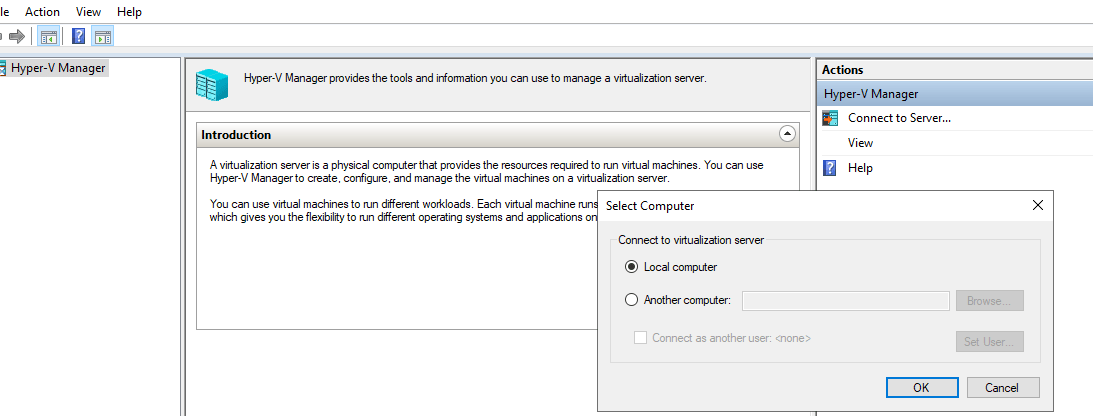The width and height of the screenshot is (1093, 416).
Task: Click the Actions pane title
Action: coord(842,70)
